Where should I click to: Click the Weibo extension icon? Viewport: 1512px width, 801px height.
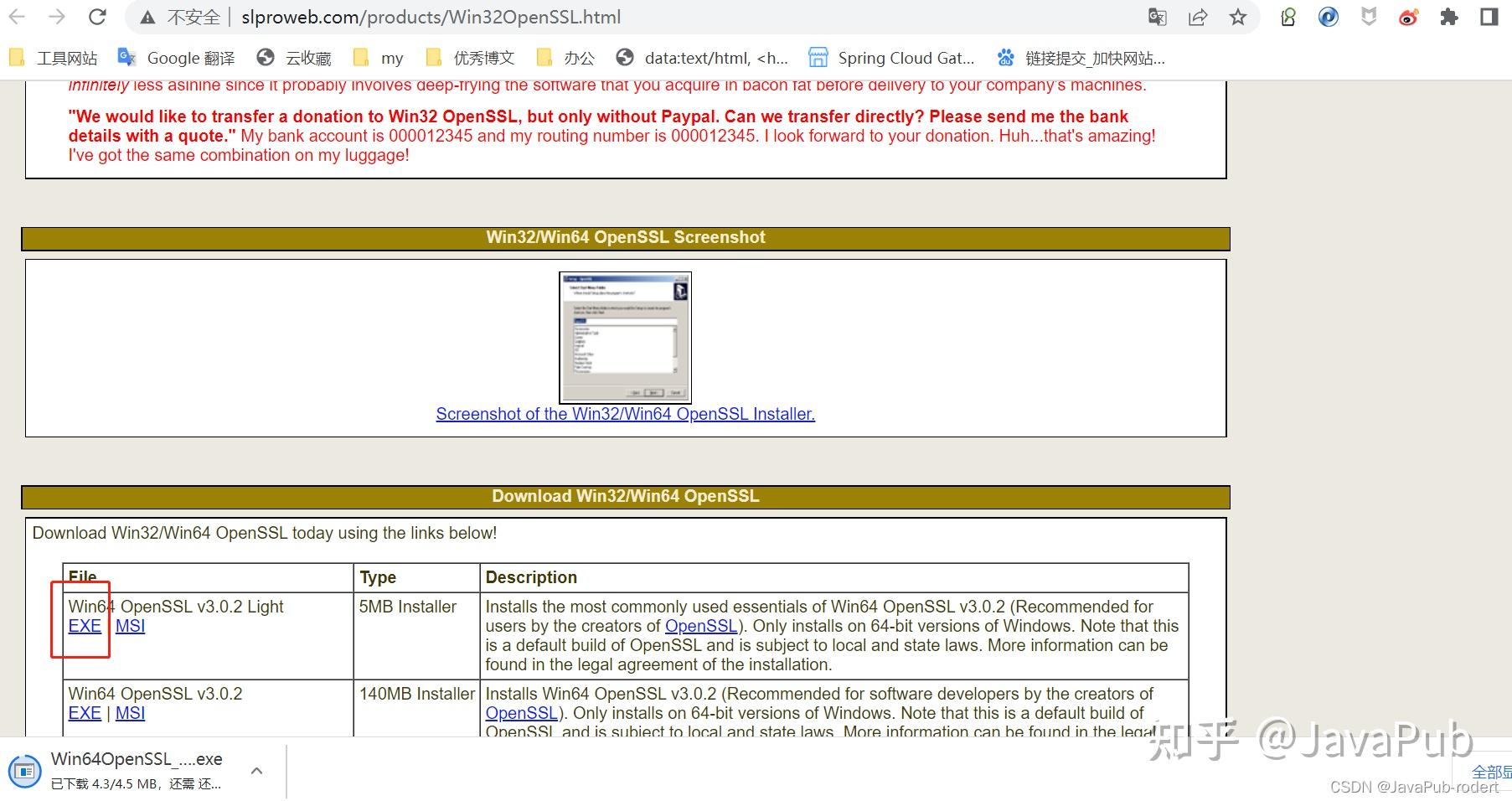pyautogui.click(x=1406, y=16)
